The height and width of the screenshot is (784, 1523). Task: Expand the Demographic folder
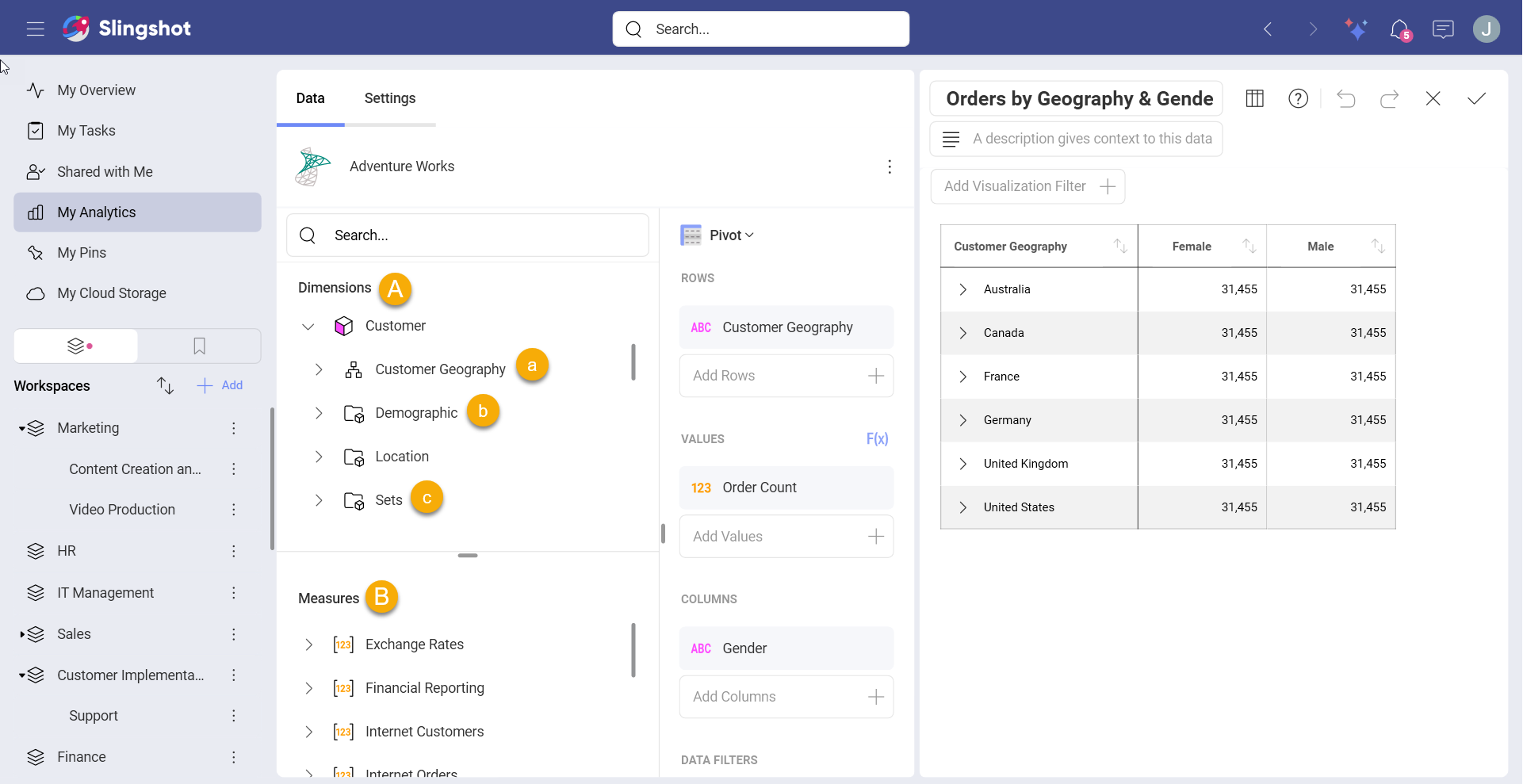(319, 413)
